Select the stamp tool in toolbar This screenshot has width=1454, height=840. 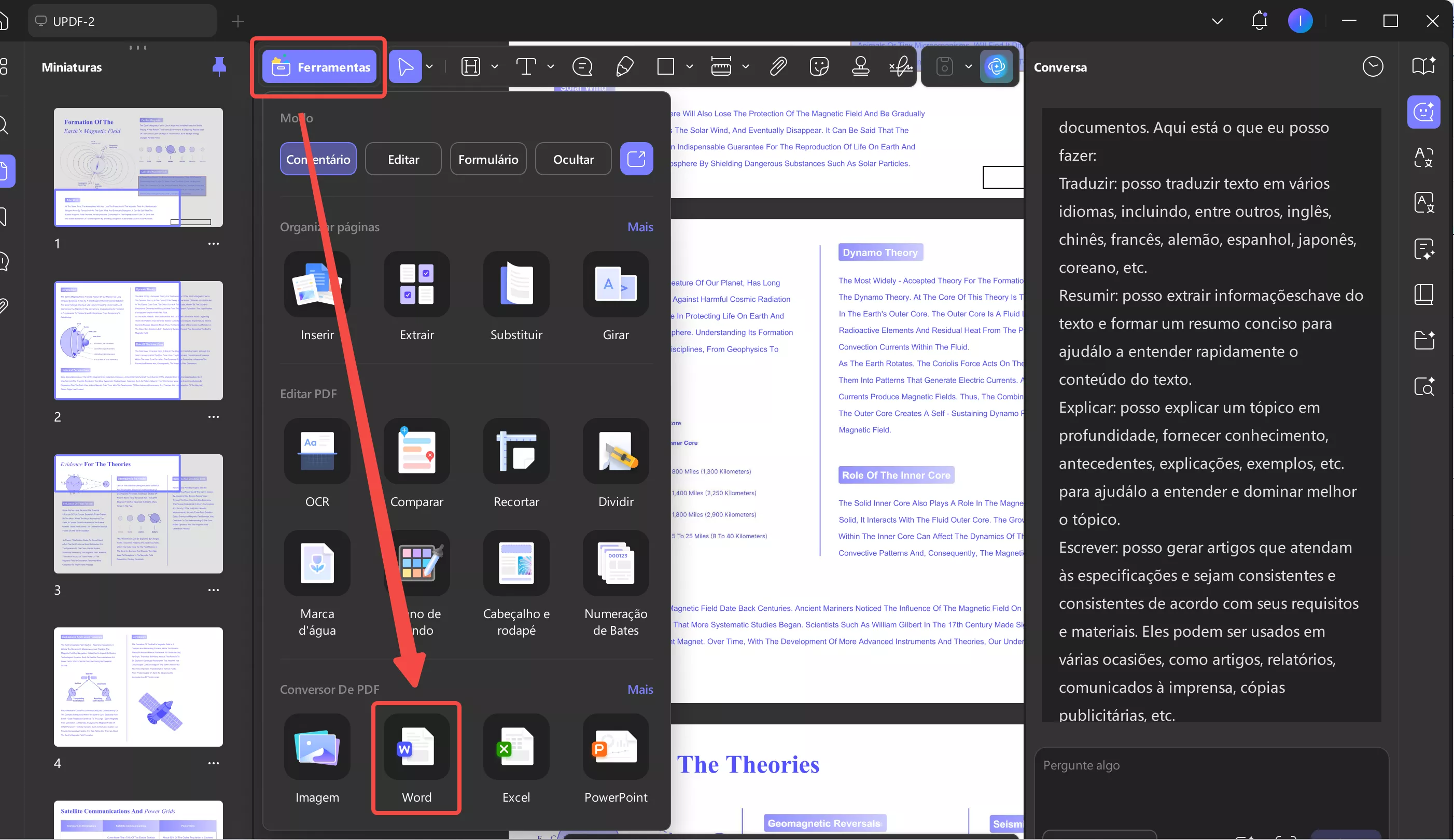860,67
